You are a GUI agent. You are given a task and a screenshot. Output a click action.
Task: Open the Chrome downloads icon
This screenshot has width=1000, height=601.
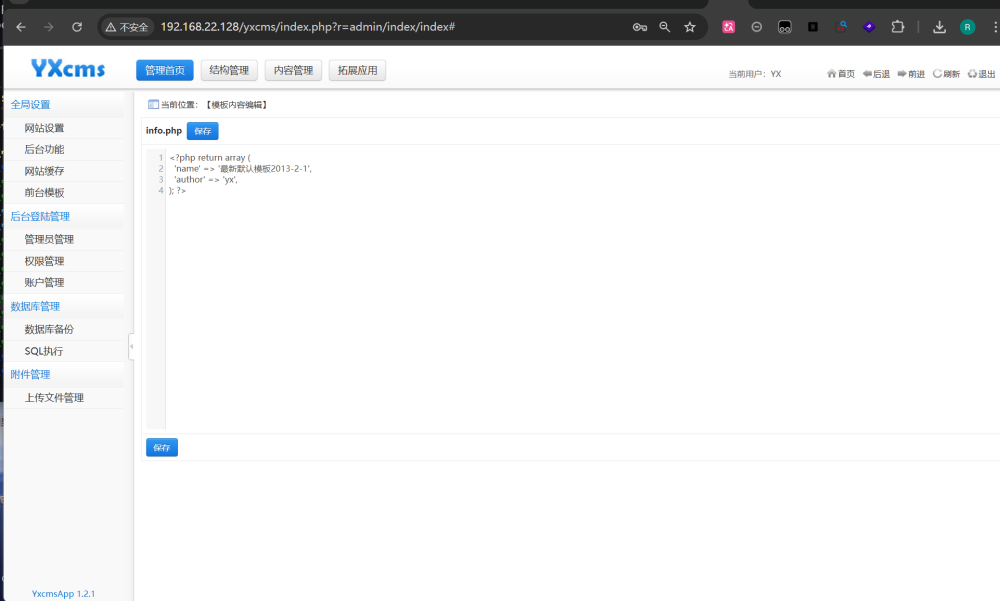(939, 27)
